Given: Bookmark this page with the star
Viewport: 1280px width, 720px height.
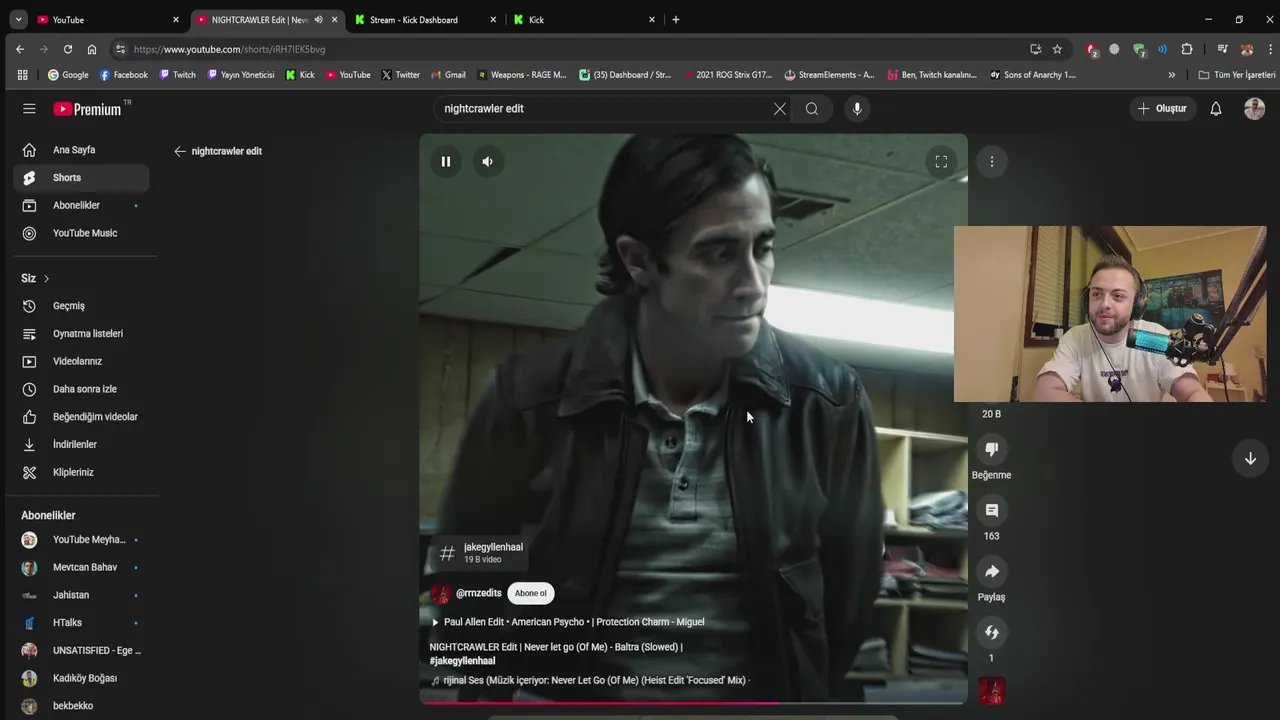Looking at the screenshot, I should (x=1057, y=49).
